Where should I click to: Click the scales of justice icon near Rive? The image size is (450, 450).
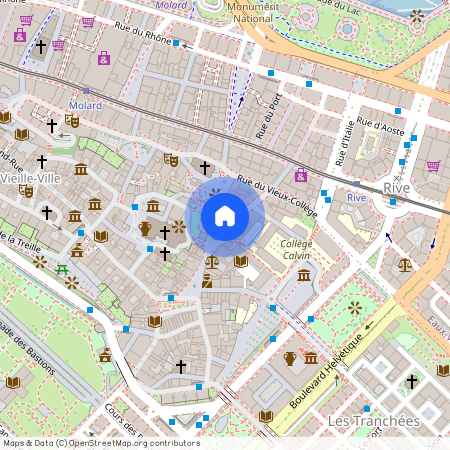click(405, 265)
